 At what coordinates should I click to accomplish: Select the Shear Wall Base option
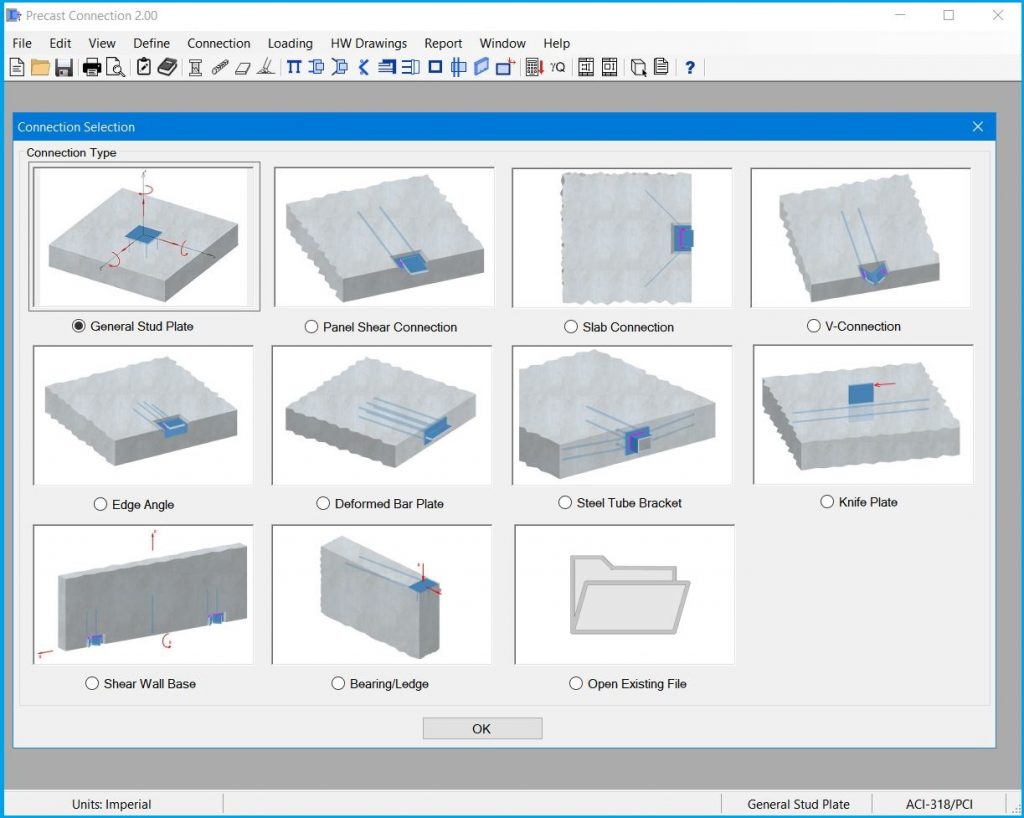pos(92,683)
